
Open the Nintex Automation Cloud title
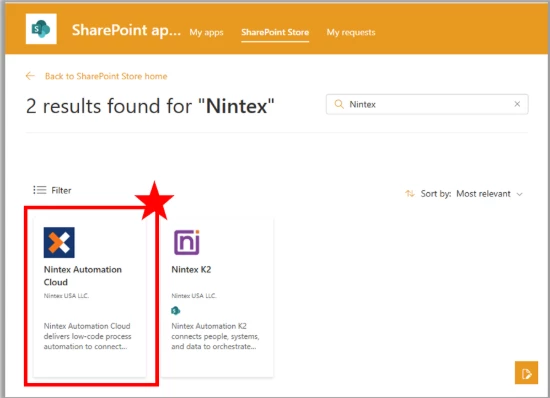83,276
